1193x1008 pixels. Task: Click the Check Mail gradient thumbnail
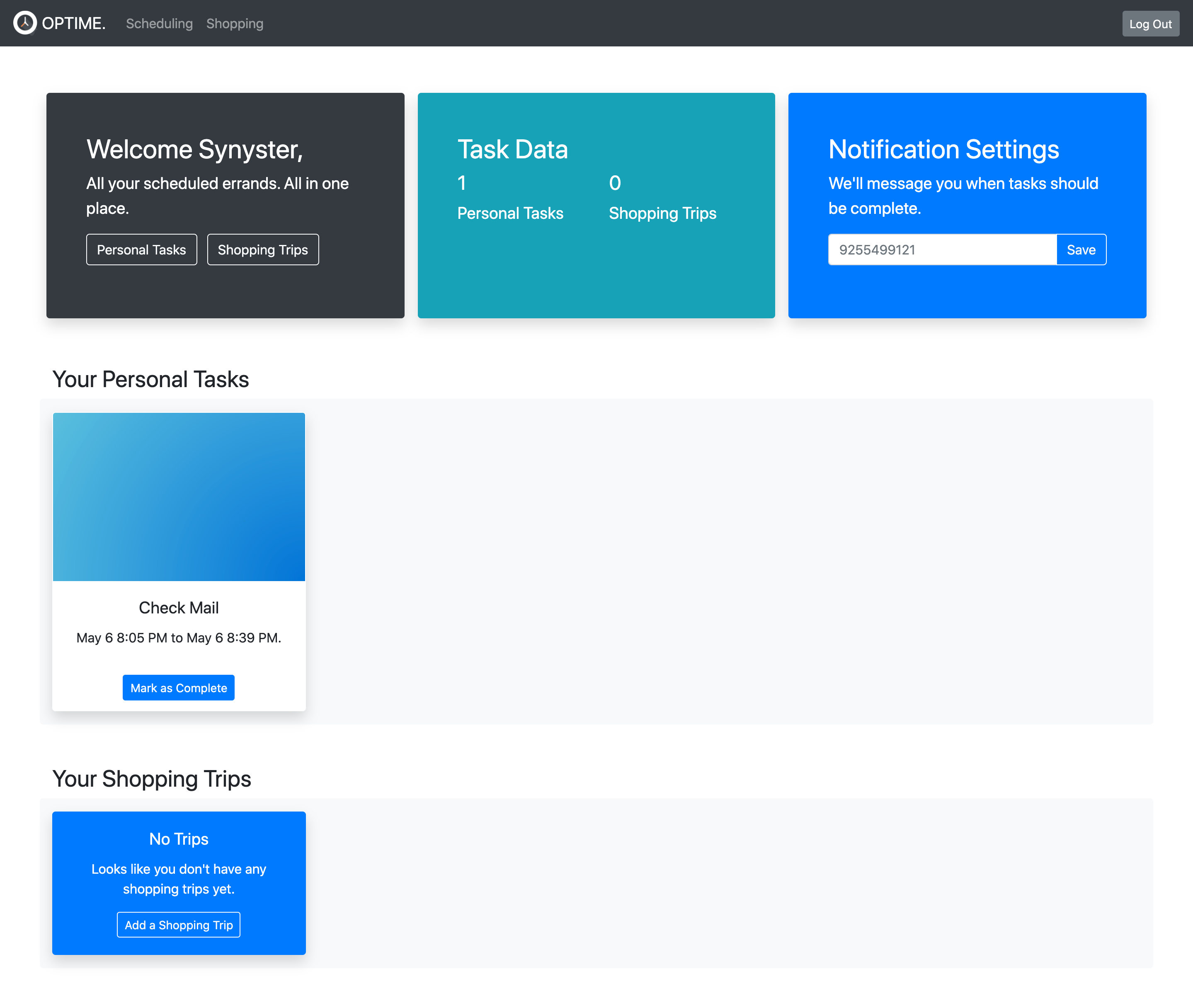coord(179,497)
